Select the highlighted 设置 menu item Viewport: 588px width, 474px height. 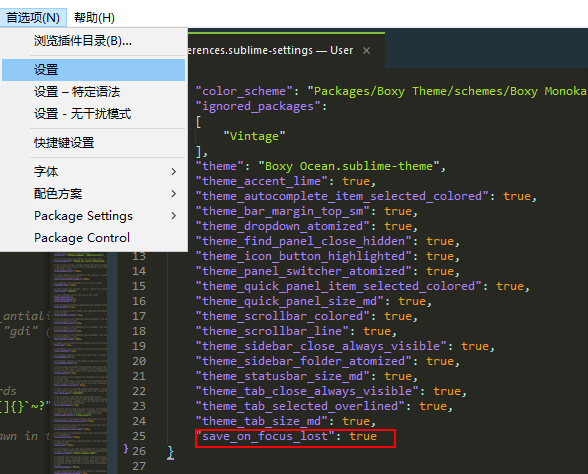93,70
